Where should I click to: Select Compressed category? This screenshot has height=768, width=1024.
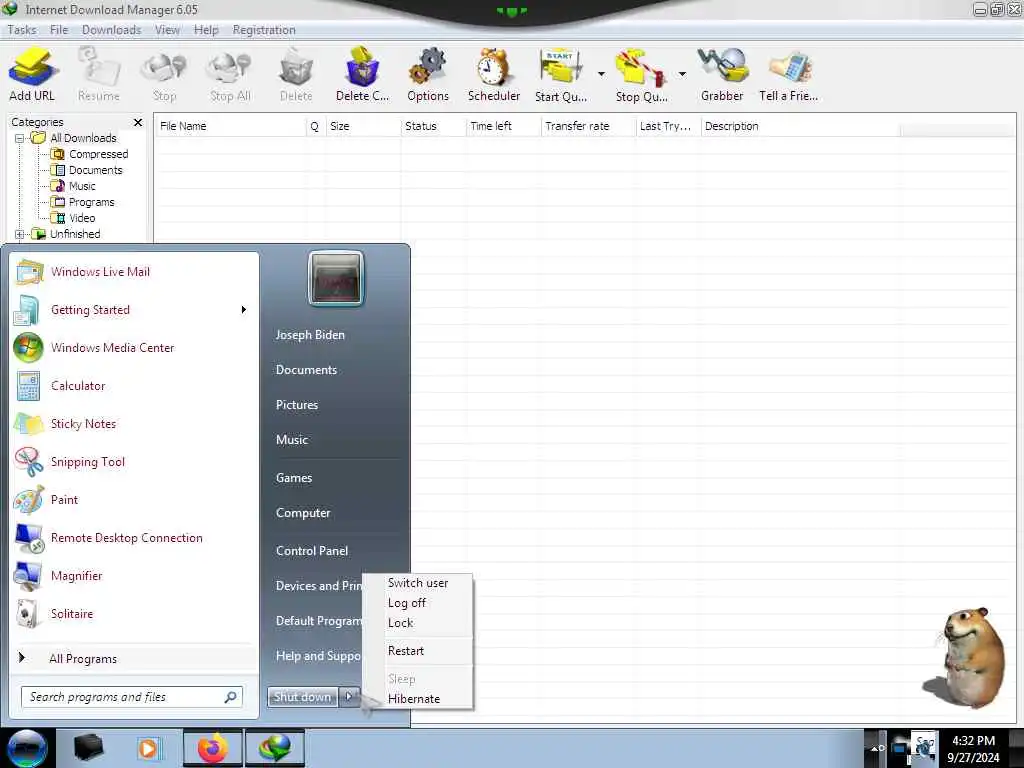tap(98, 154)
